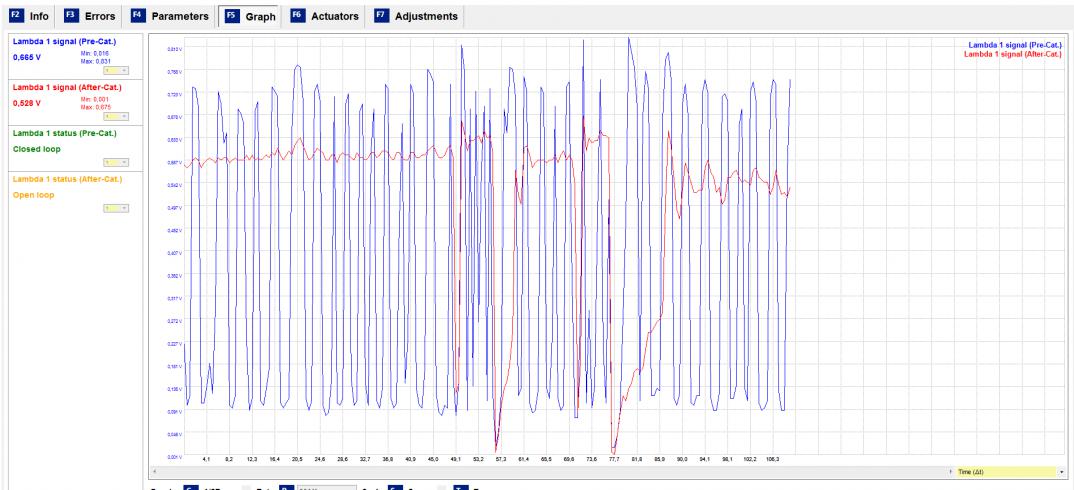The width and height of the screenshot is (1074, 490).
Task: Select Lambda 1 status (After-Cat.) parameter
Action: pos(67,179)
